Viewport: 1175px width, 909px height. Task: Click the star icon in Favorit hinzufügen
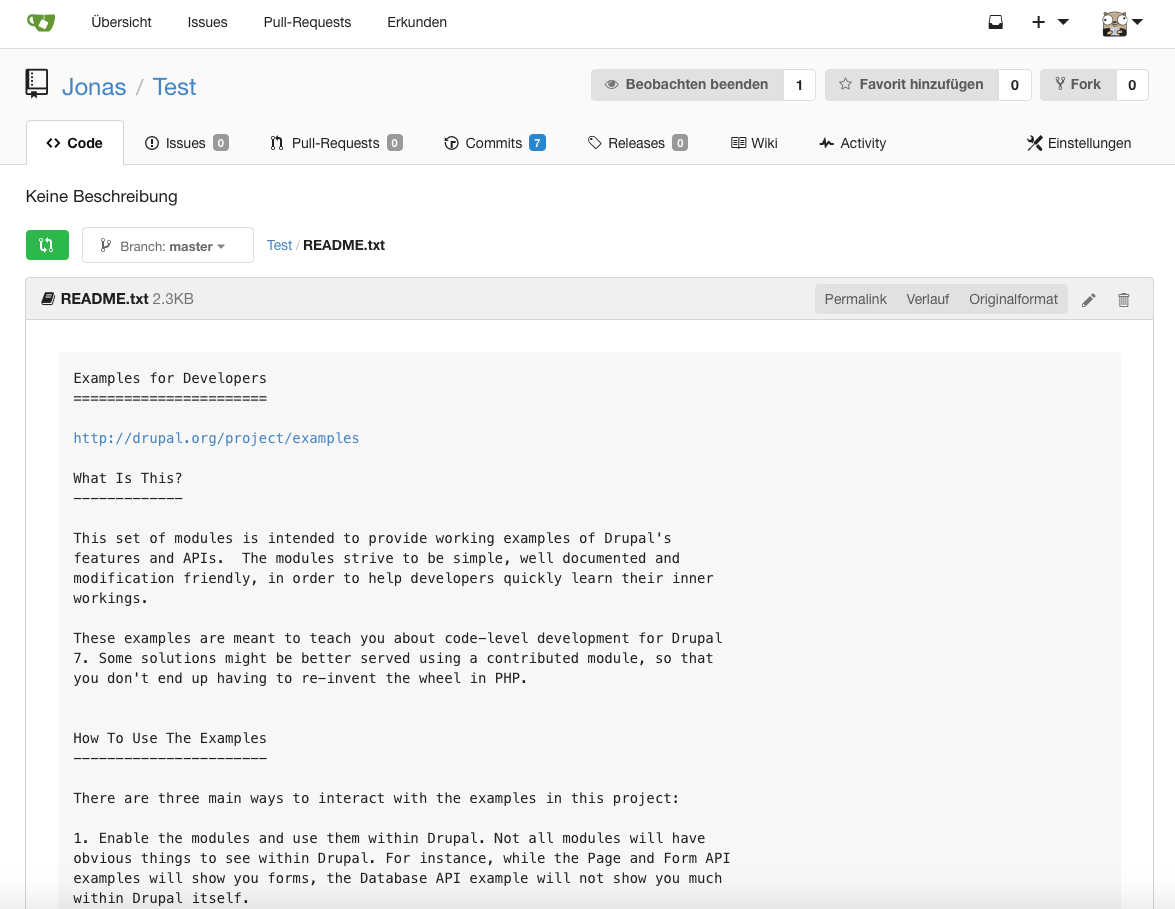click(845, 84)
